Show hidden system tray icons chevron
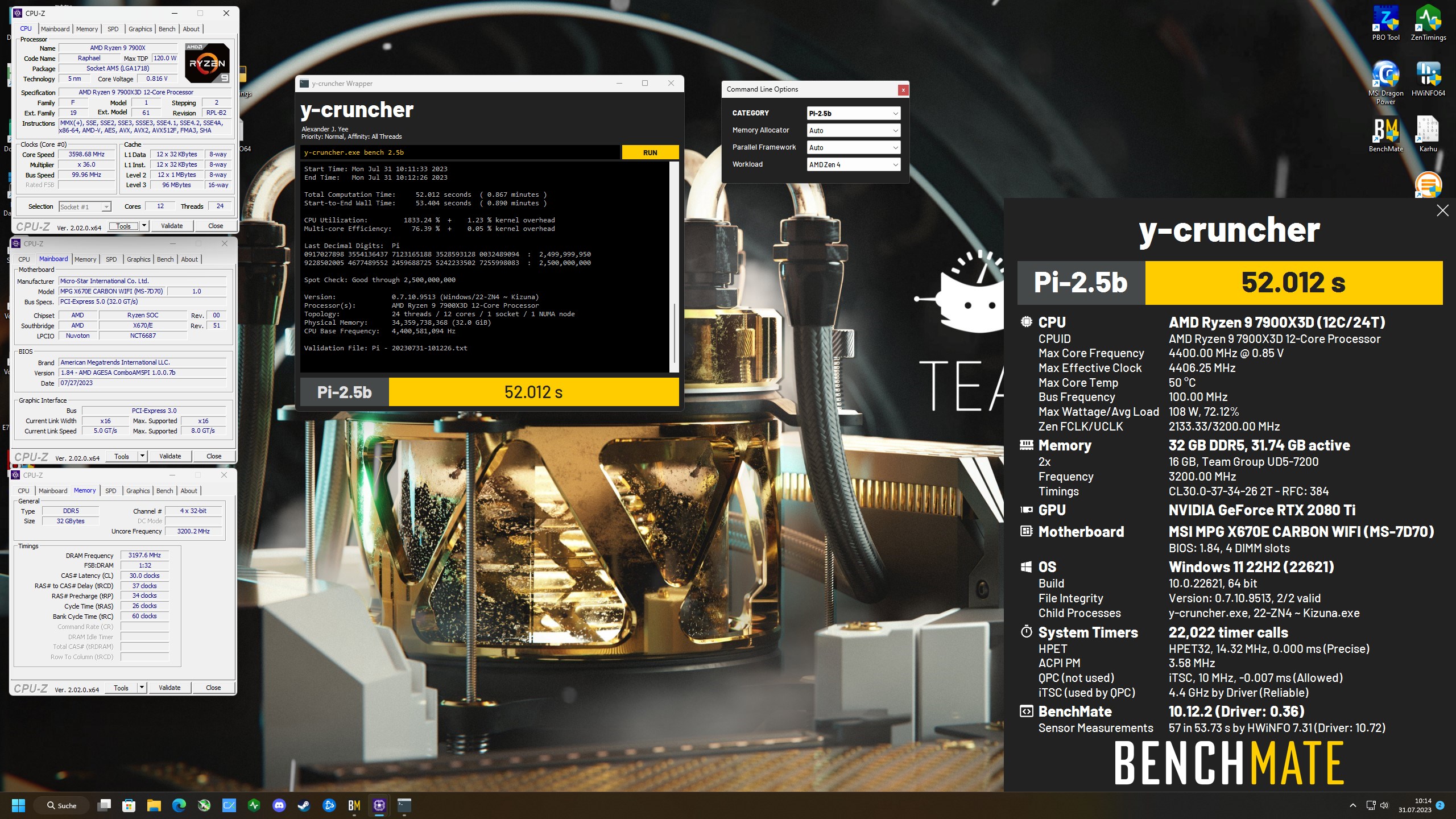Viewport: 1456px width, 819px height. coord(1353,805)
